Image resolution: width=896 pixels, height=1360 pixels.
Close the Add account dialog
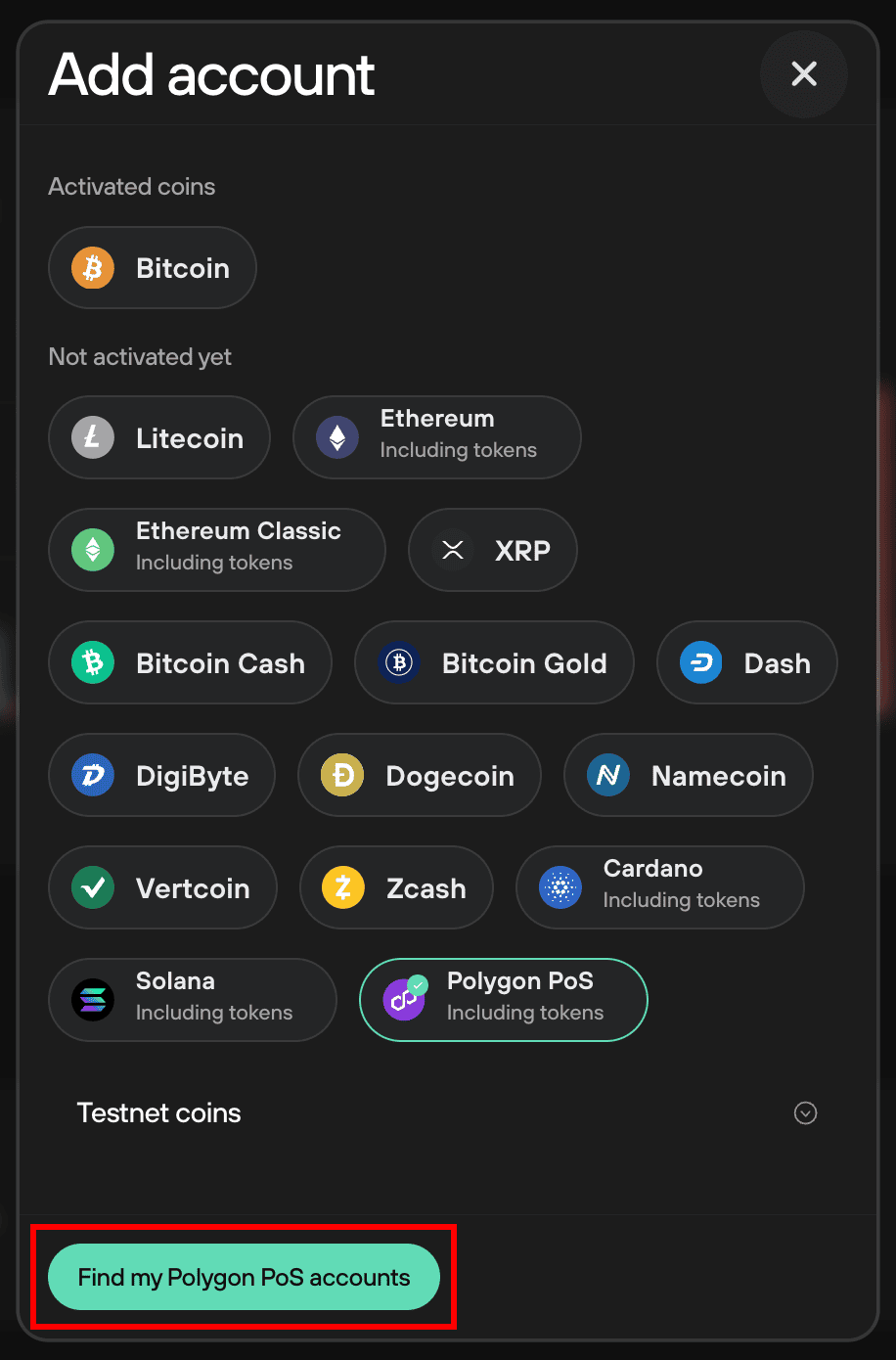coord(804,74)
